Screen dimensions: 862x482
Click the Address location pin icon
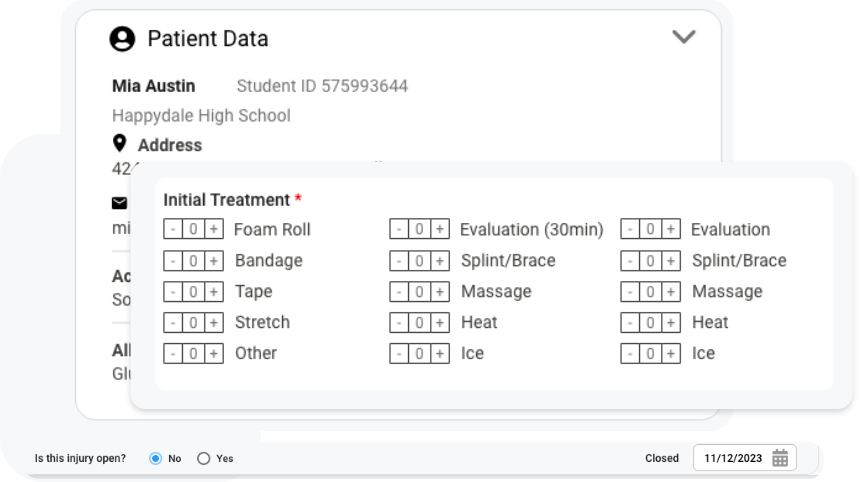coord(120,144)
